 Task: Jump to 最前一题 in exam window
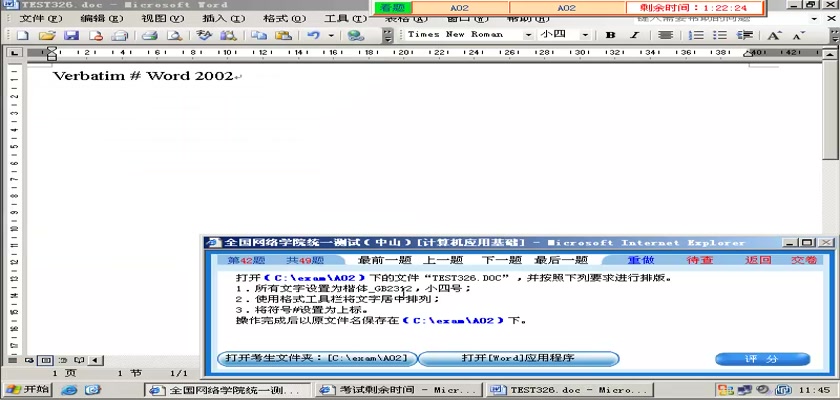tap(384, 260)
